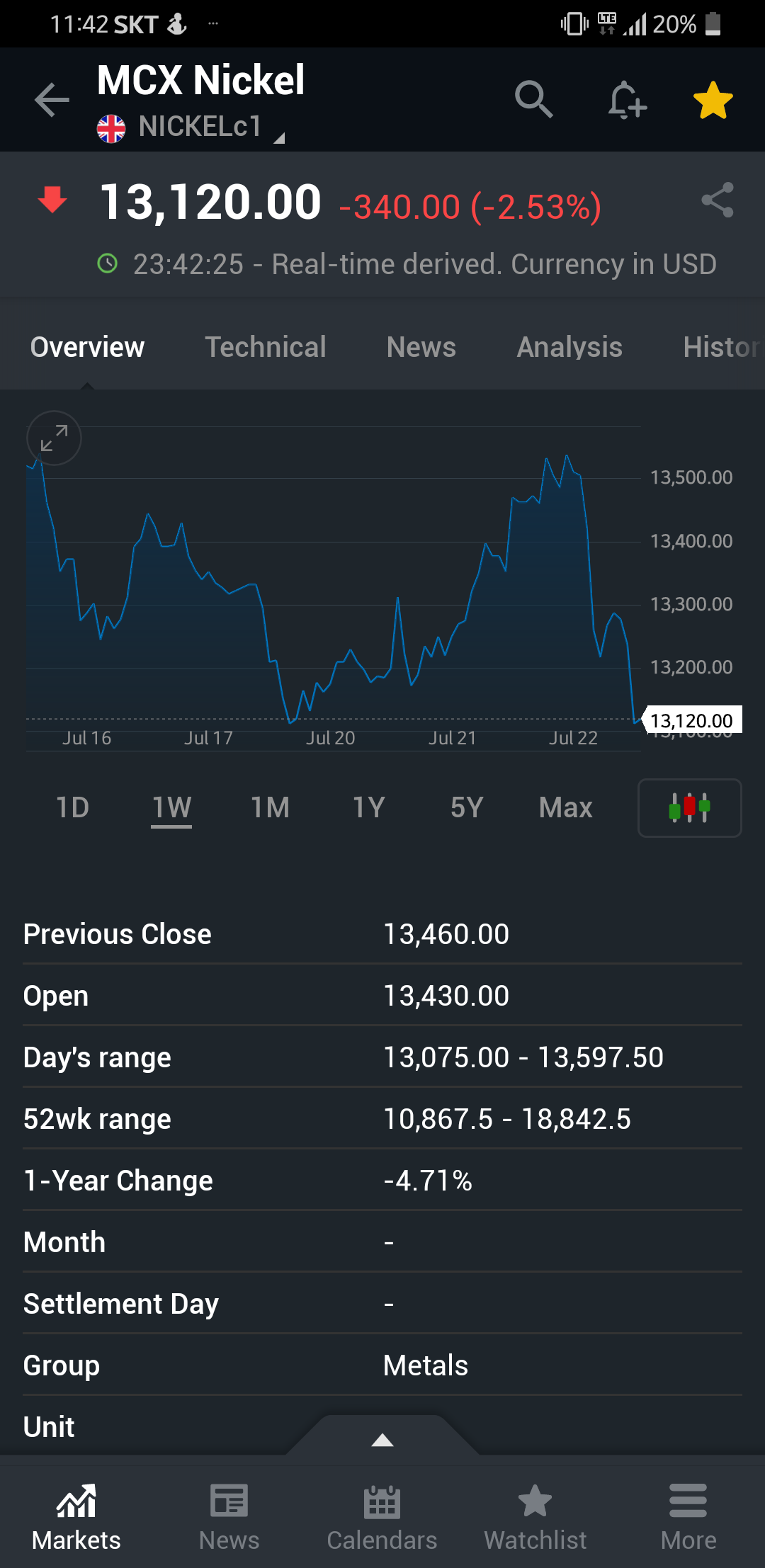This screenshot has width=765, height=1568.
Task: Share MCX Nickel quote
Action: [x=718, y=200]
